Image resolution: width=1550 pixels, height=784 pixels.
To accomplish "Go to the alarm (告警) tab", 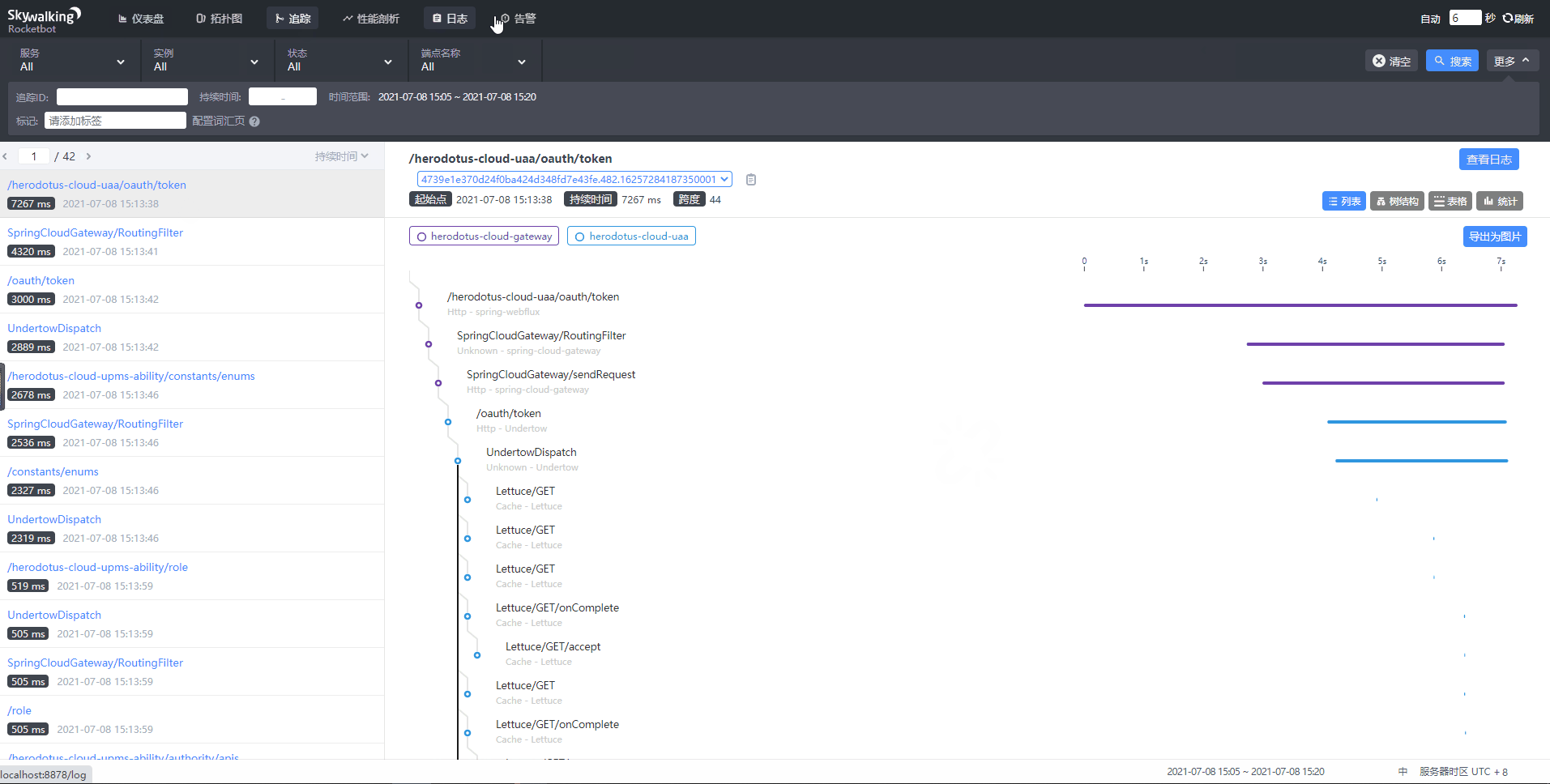I will (x=519, y=19).
